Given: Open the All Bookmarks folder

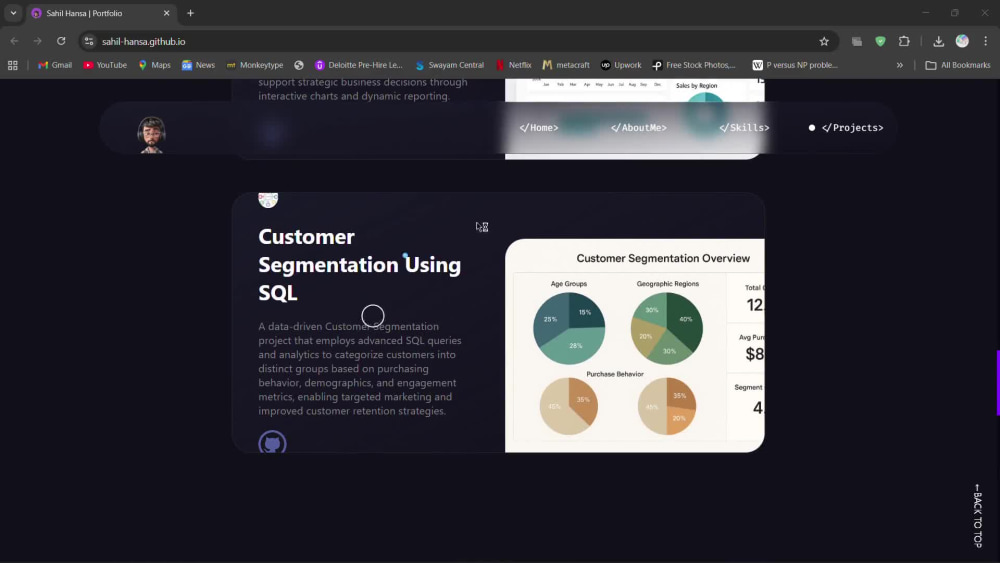Looking at the screenshot, I should [x=958, y=65].
